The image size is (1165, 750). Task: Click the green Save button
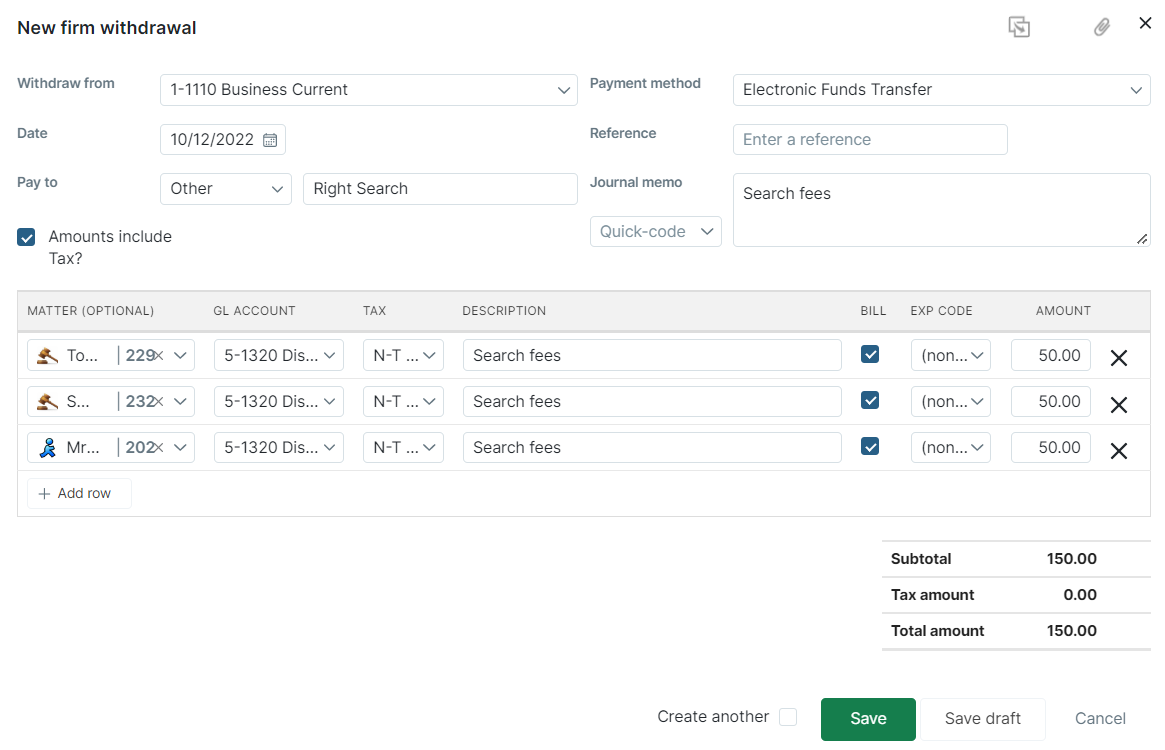[868, 719]
